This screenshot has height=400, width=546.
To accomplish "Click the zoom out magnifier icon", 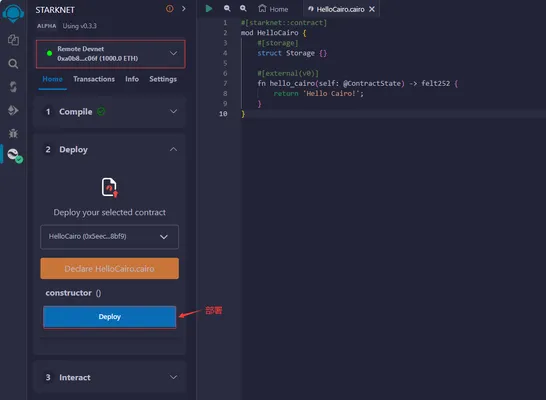I will click(227, 8).
